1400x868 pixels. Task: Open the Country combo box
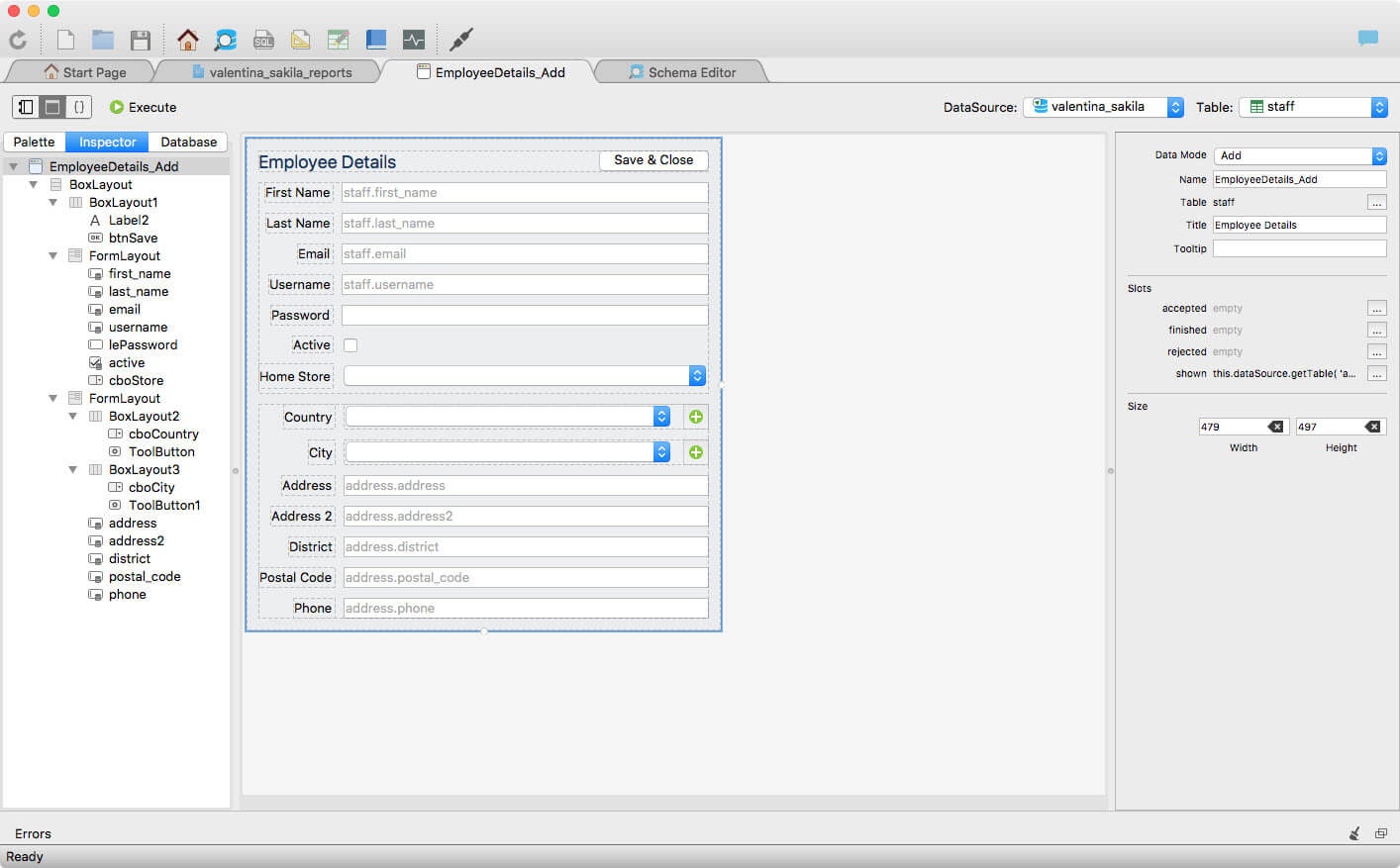pyautogui.click(x=507, y=417)
